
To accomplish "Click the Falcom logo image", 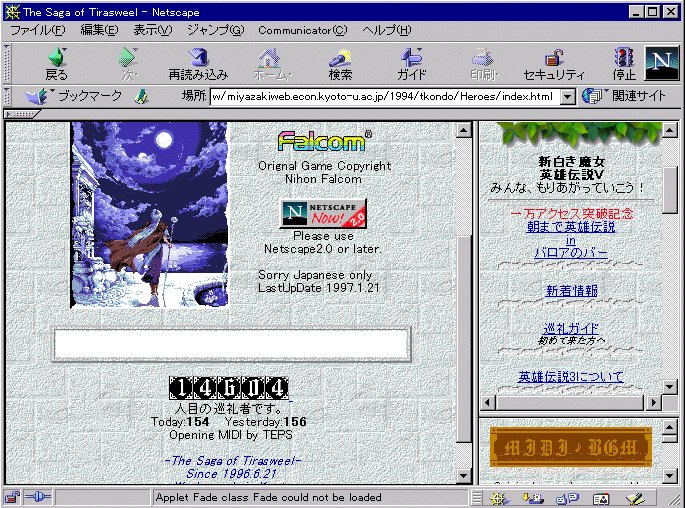I will point(324,141).
